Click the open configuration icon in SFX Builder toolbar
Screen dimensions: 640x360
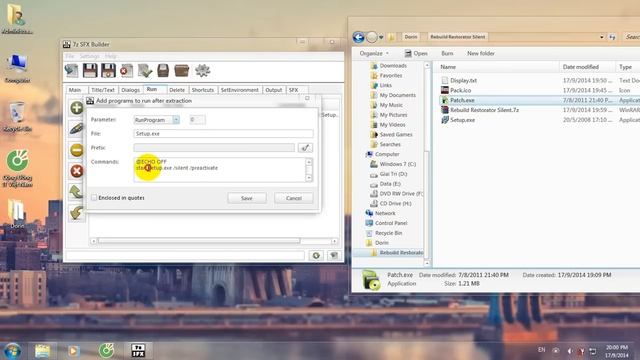click(71, 71)
